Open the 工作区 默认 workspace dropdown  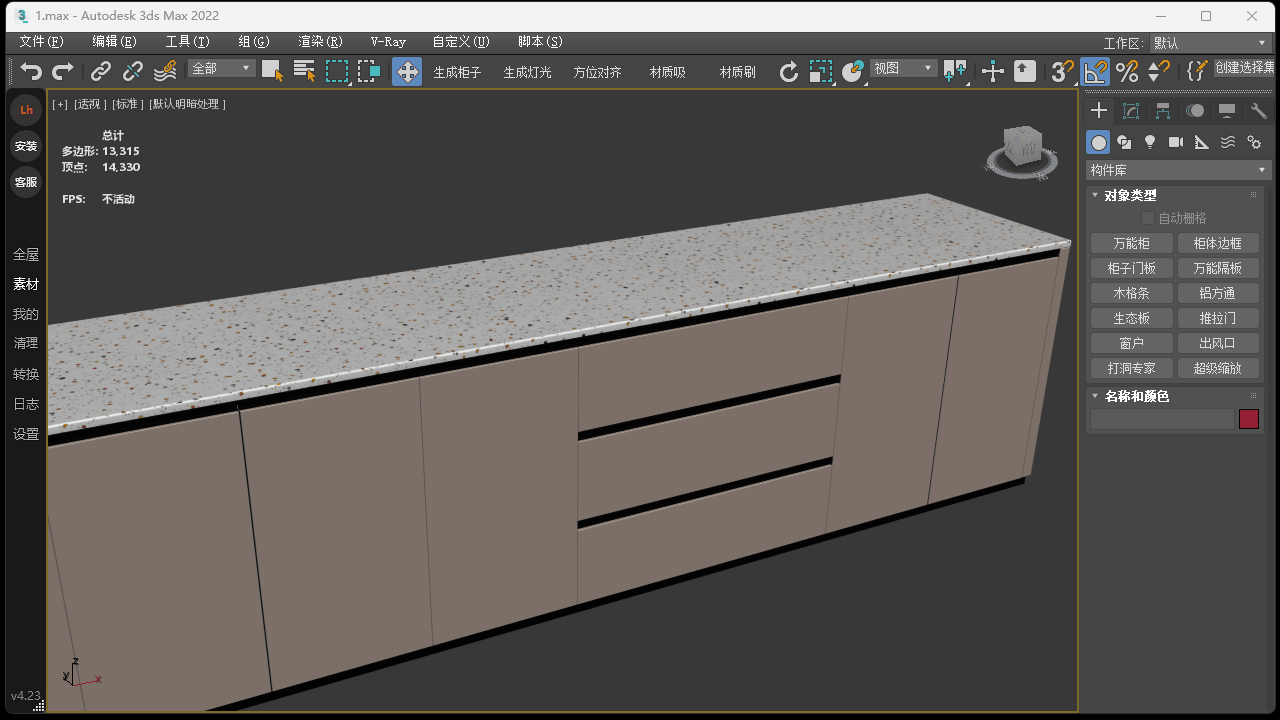tap(1210, 43)
